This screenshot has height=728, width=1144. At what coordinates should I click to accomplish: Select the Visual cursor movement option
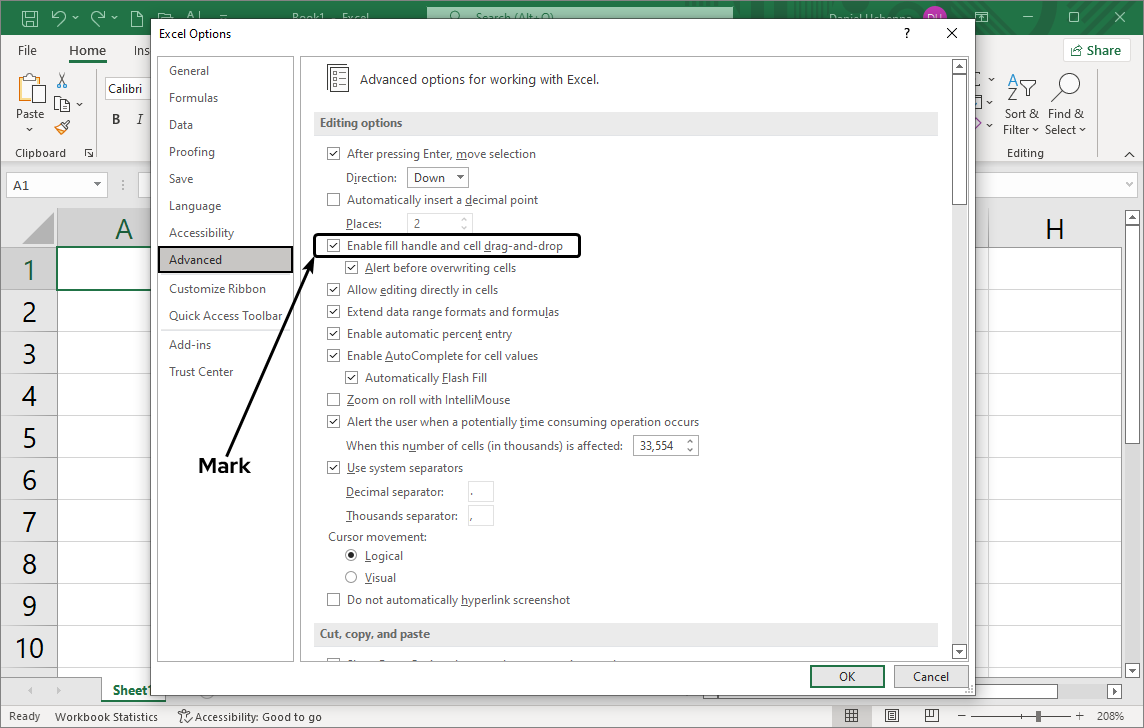coord(351,578)
